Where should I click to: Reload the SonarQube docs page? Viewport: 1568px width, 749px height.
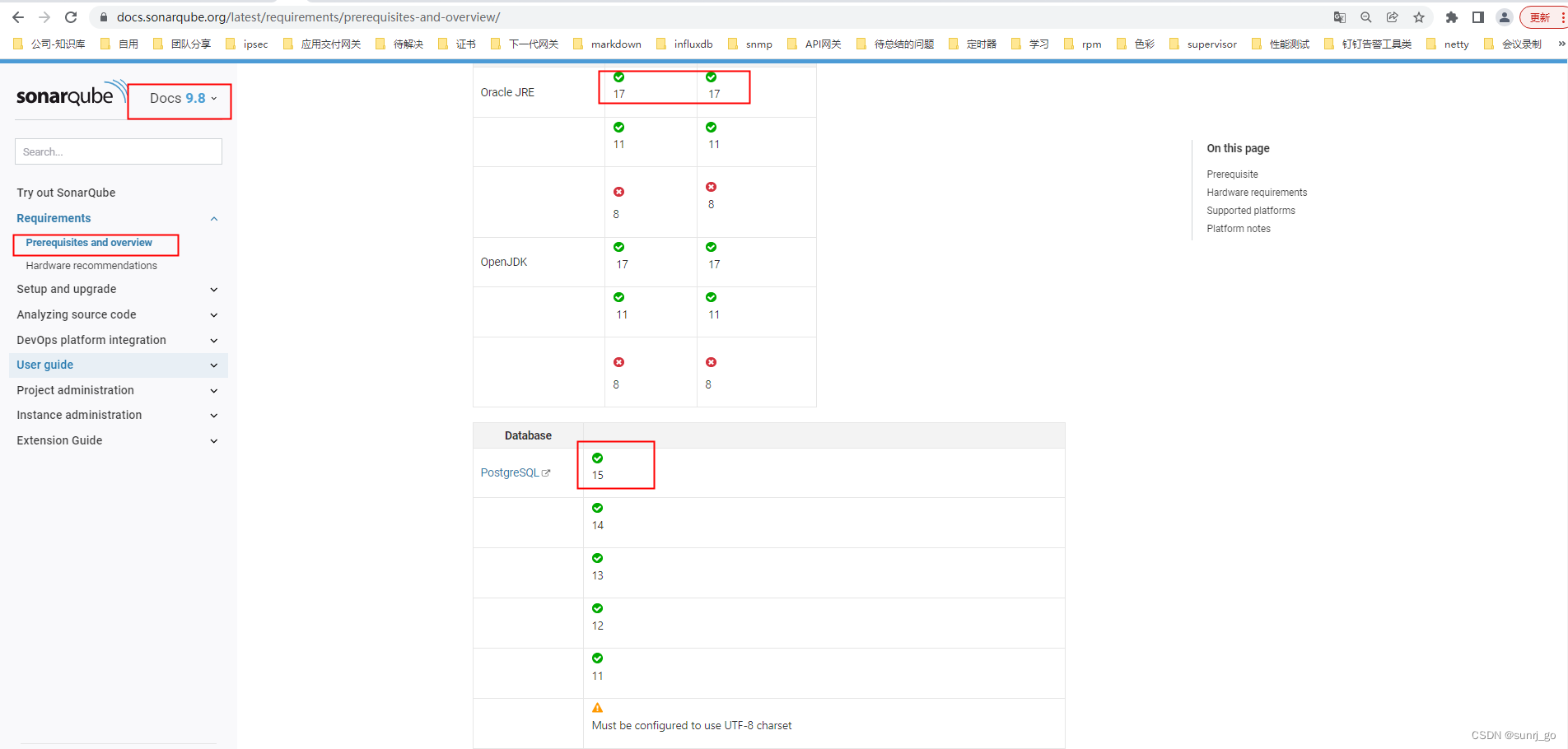[x=71, y=17]
